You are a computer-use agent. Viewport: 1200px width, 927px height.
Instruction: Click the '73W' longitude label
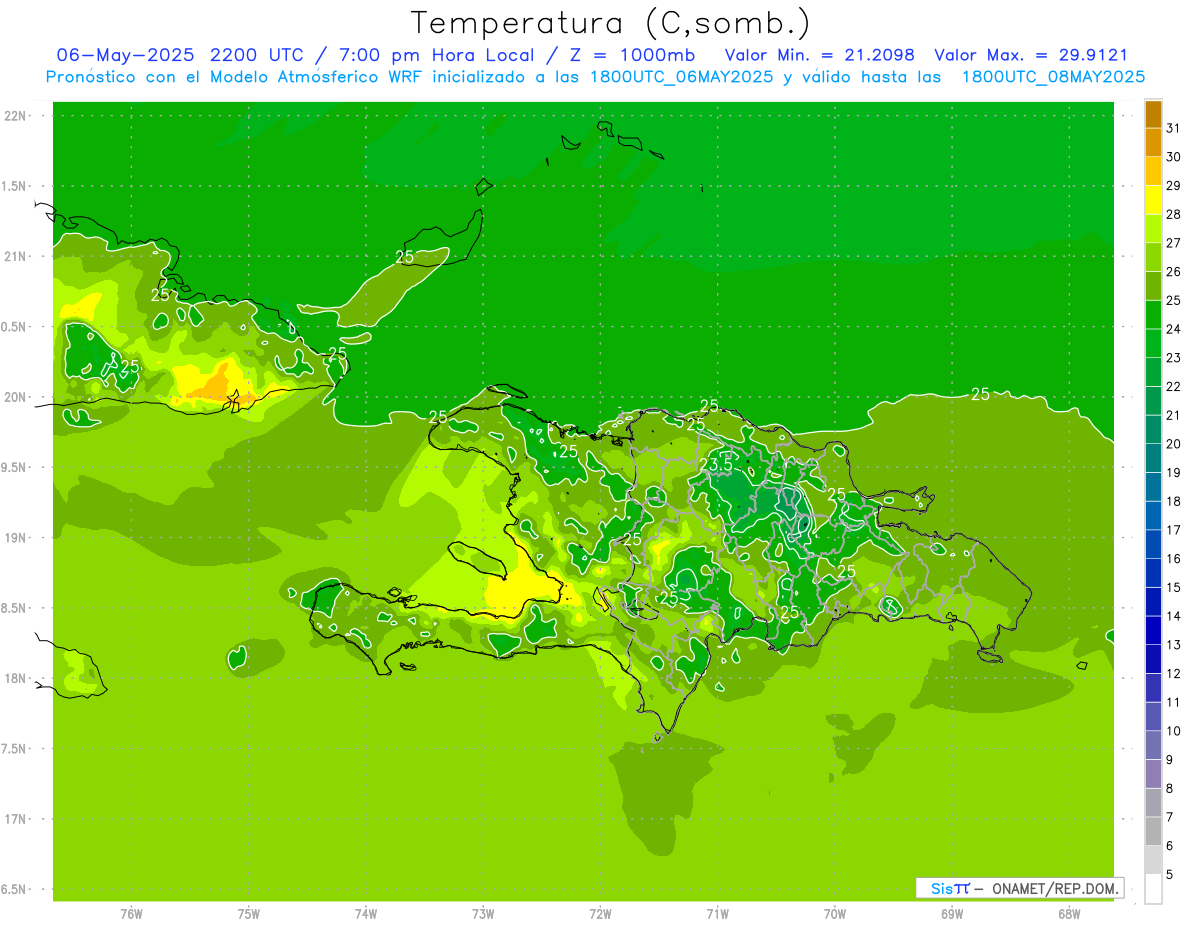tap(483, 914)
